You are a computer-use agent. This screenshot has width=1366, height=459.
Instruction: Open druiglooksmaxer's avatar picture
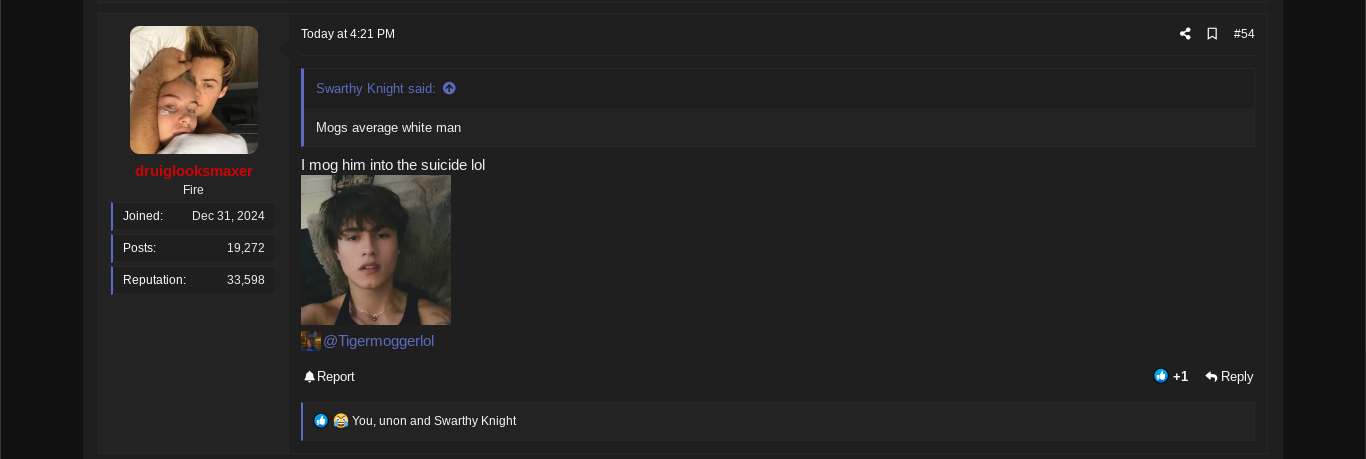click(194, 90)
